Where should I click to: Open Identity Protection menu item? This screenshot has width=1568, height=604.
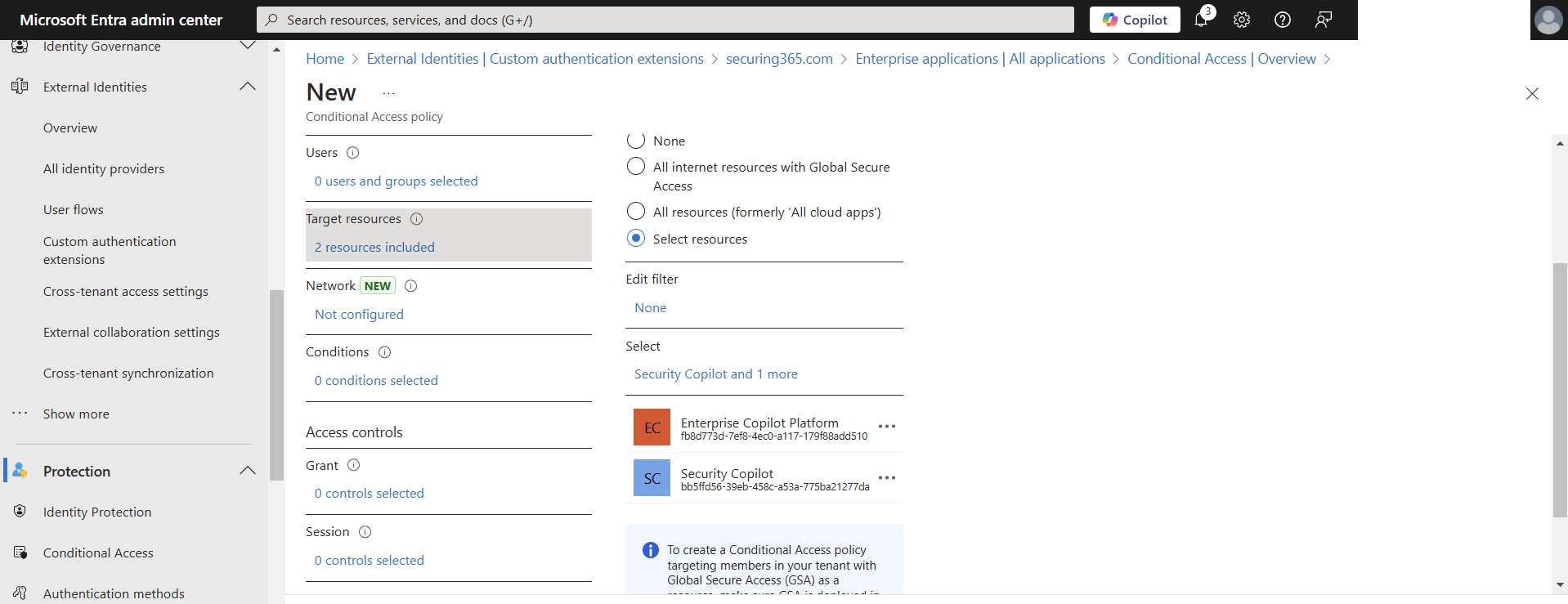(97, 512)
